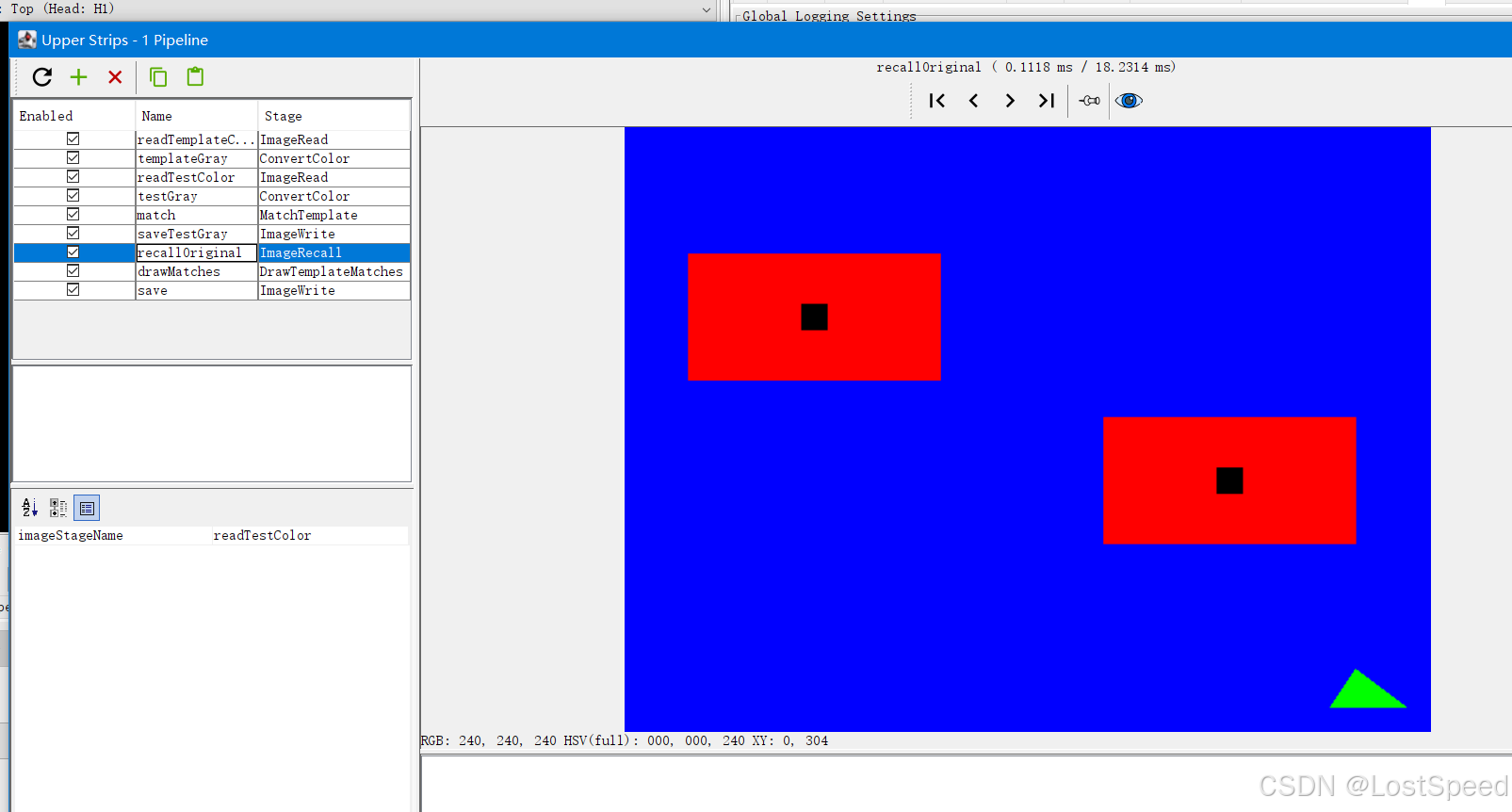Viewport: 1512px width, 812px height.
Task: Click the Name column header
Action: click(196, 116)
